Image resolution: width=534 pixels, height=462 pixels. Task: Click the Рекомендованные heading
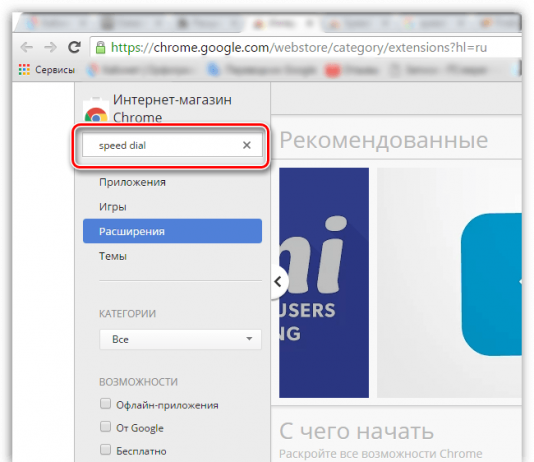tap(383, 140)
